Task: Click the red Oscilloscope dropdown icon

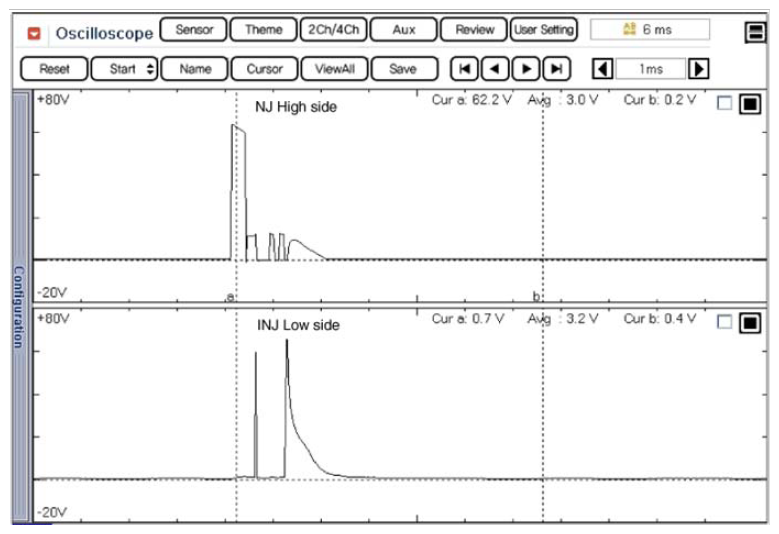Action: click(x=34, y=33)
